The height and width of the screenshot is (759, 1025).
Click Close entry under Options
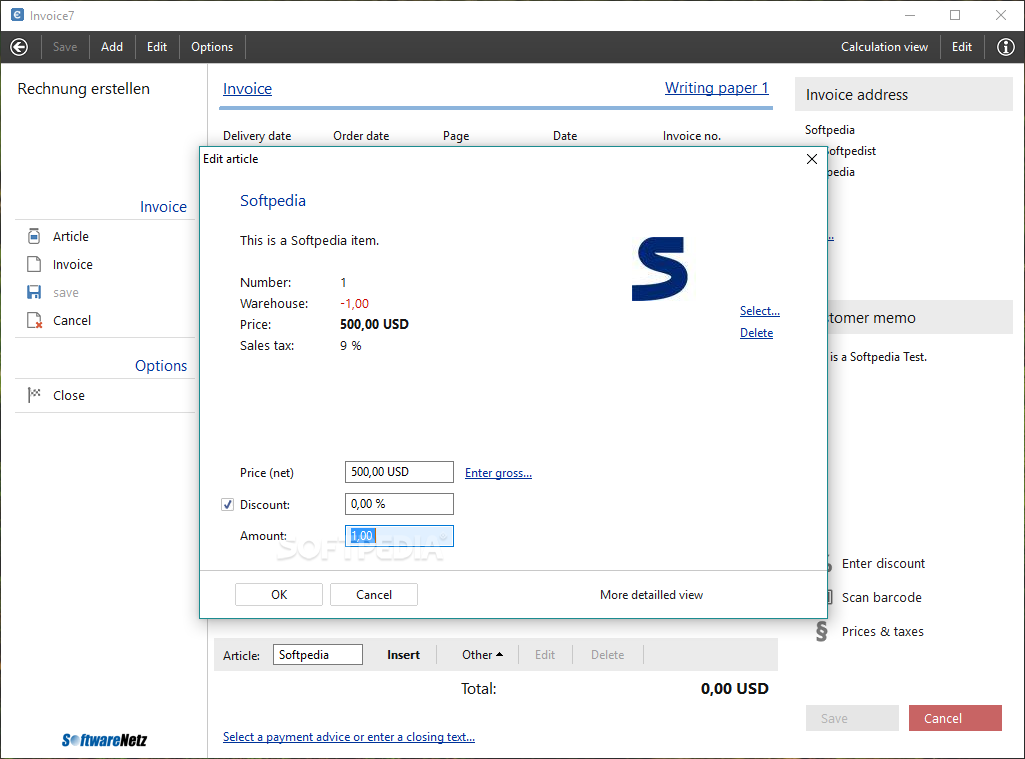tap(69, 395)
